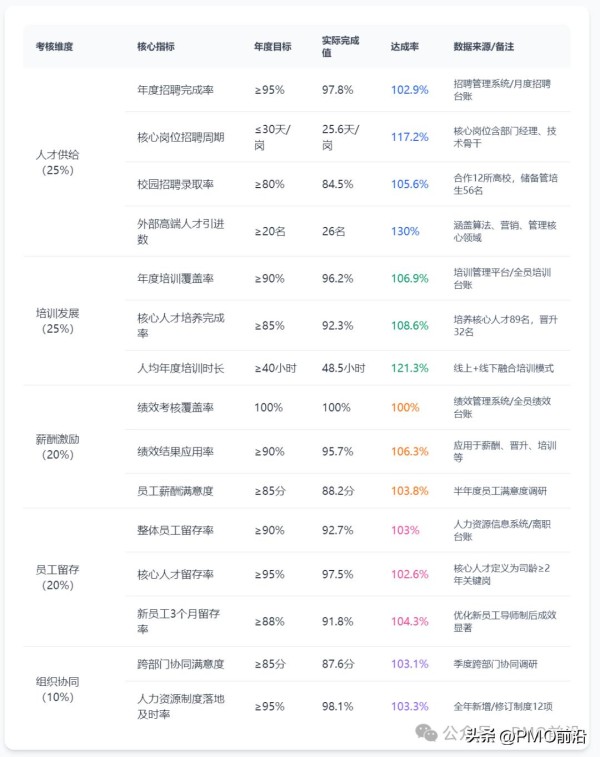Click the purple 103.3% achievement rate
Screen dimensions: 600x757
pos(409,706)
